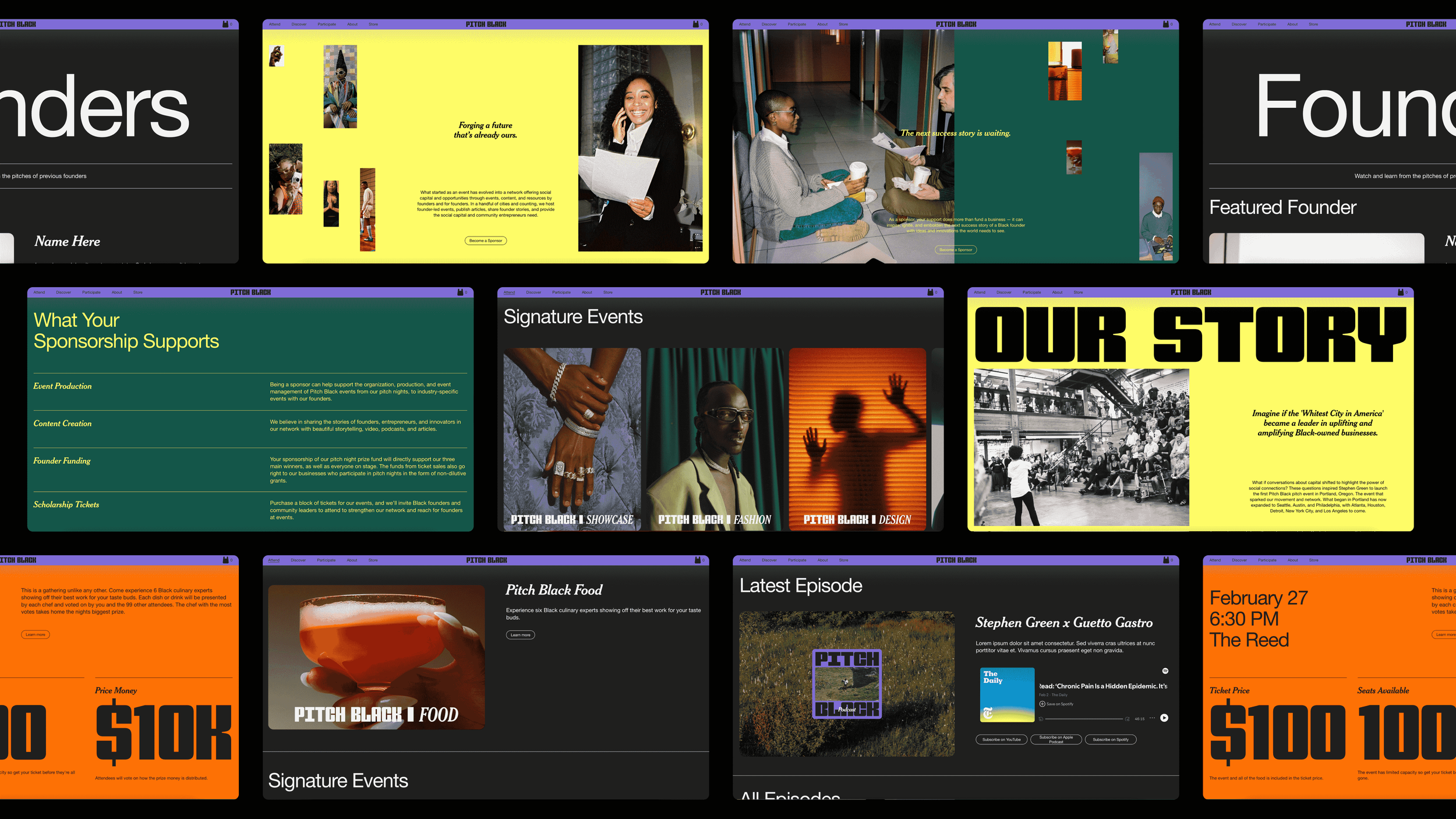The width and height of the screenshot is (1456, 819).
Task: Select the Event Production row
Action: (x=250, y=391)
